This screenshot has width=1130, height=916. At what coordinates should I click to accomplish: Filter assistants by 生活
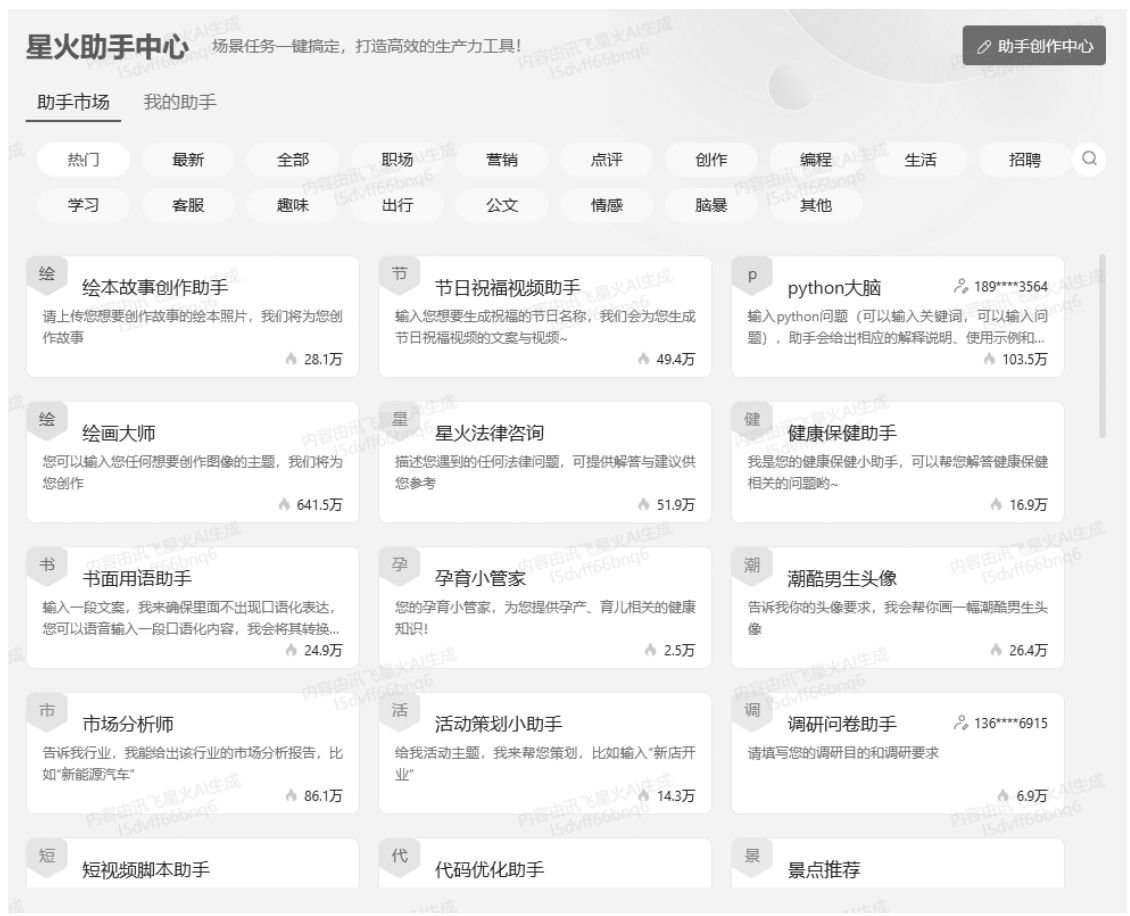point(920,159)
